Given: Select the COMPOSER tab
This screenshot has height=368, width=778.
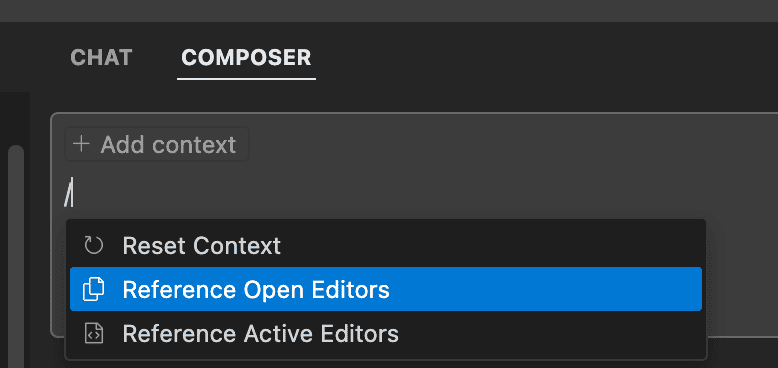Looking at the screenshot, I should (246, 58).
